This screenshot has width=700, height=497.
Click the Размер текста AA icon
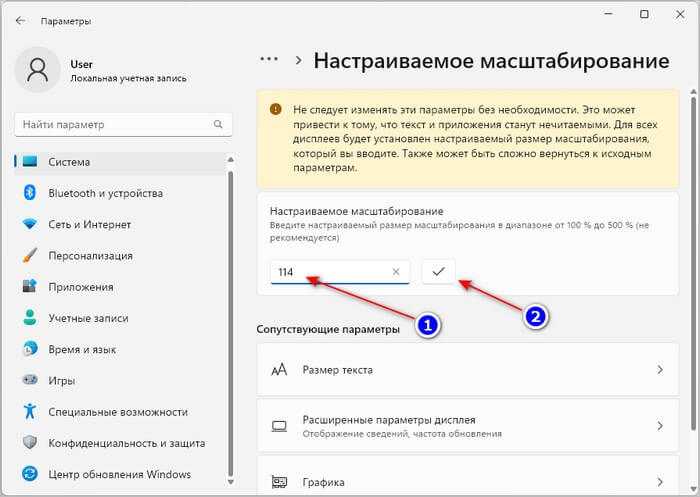point(279,370)
